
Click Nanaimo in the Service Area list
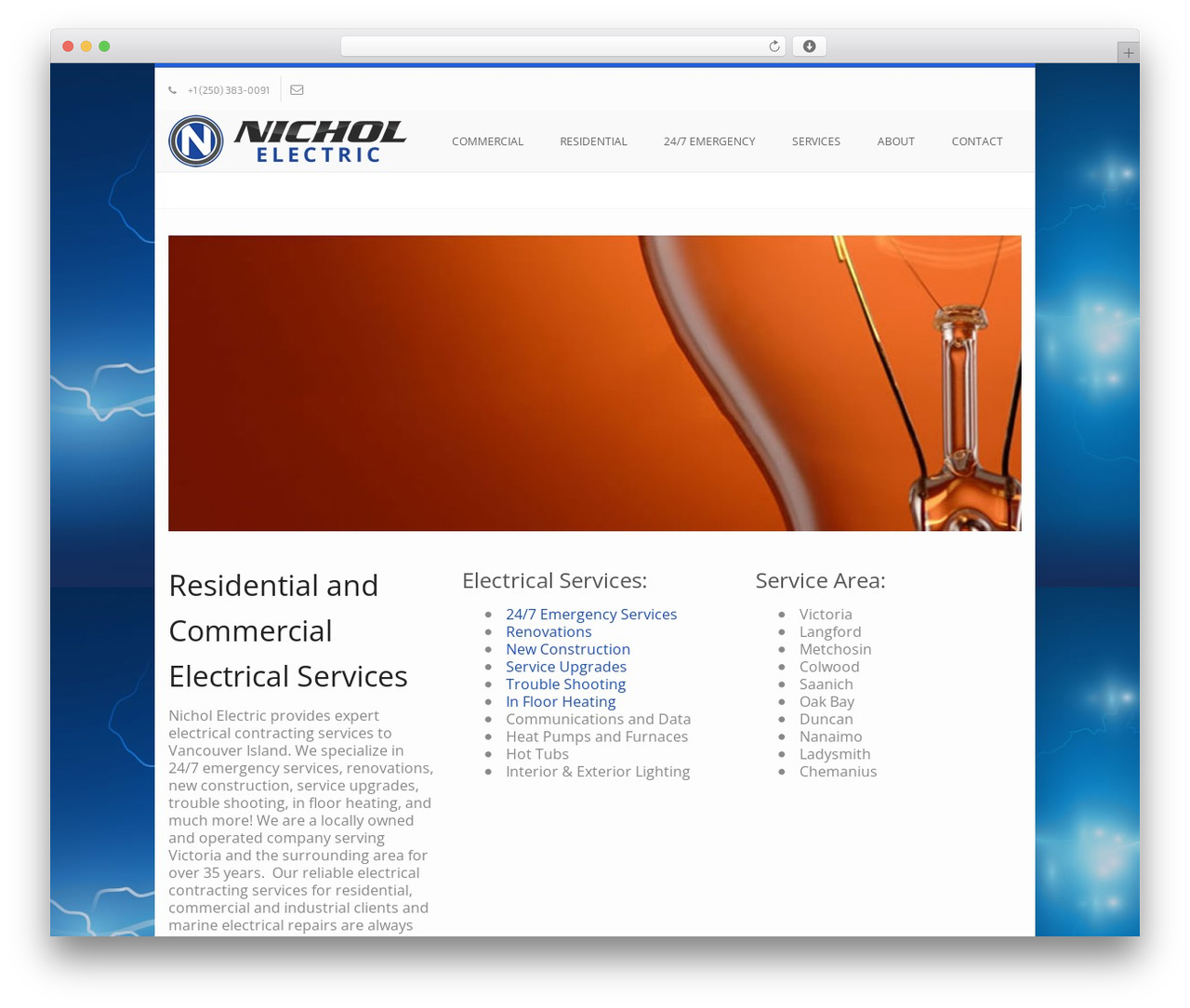[x=831, y=737]
